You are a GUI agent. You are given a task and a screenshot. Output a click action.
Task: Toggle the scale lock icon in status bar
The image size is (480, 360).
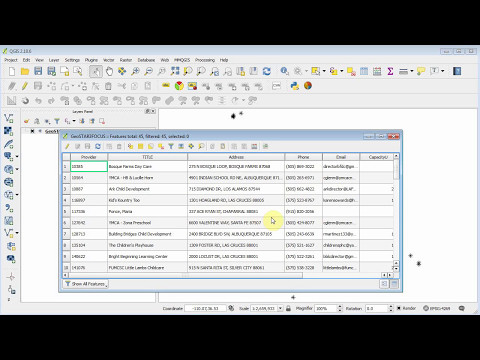288,308
